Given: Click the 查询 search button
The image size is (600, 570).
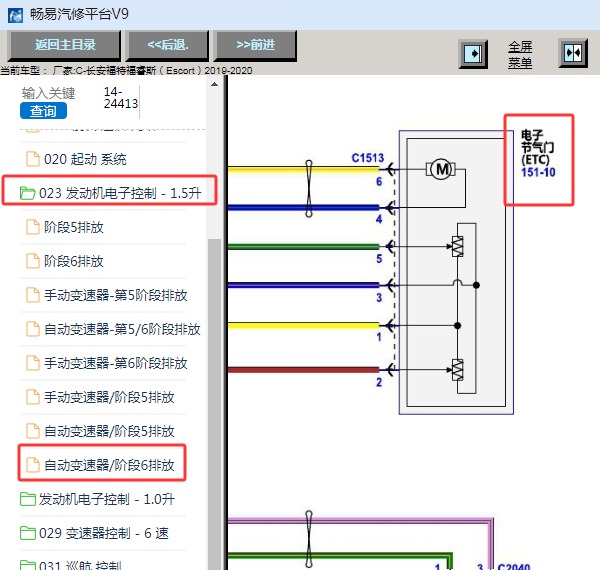Looking at the screenshot, I should click(x=43, y=111).
